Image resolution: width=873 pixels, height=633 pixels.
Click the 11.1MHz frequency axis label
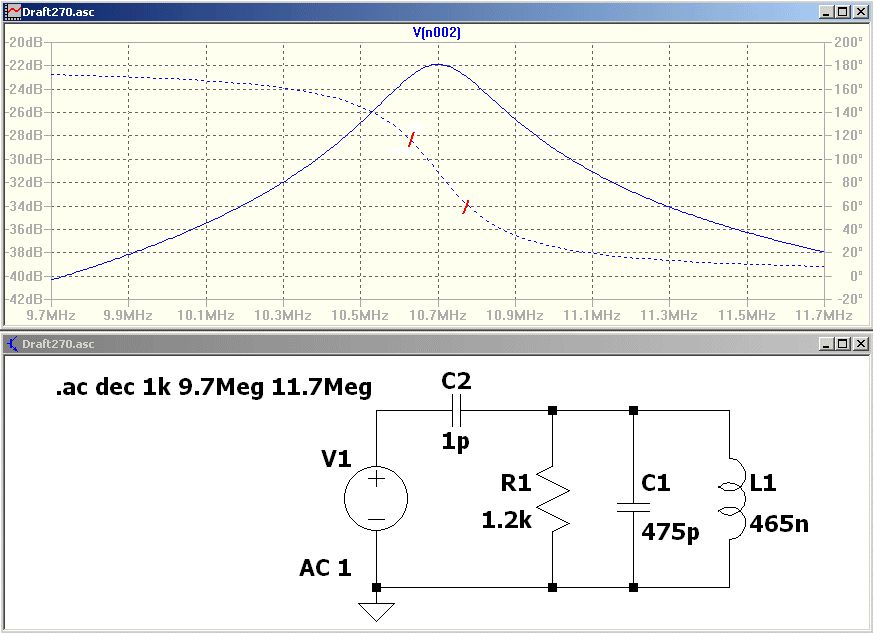592,315
